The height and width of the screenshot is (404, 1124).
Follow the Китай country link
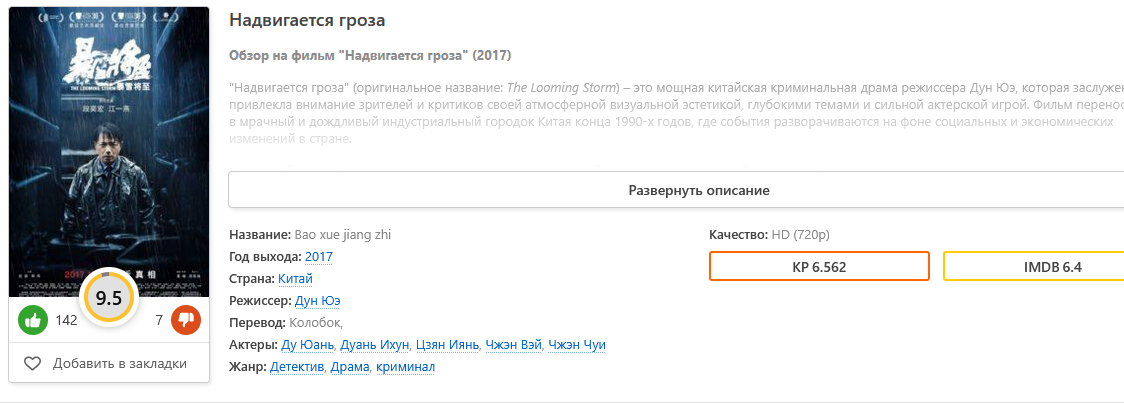click(x=295, y=279)
